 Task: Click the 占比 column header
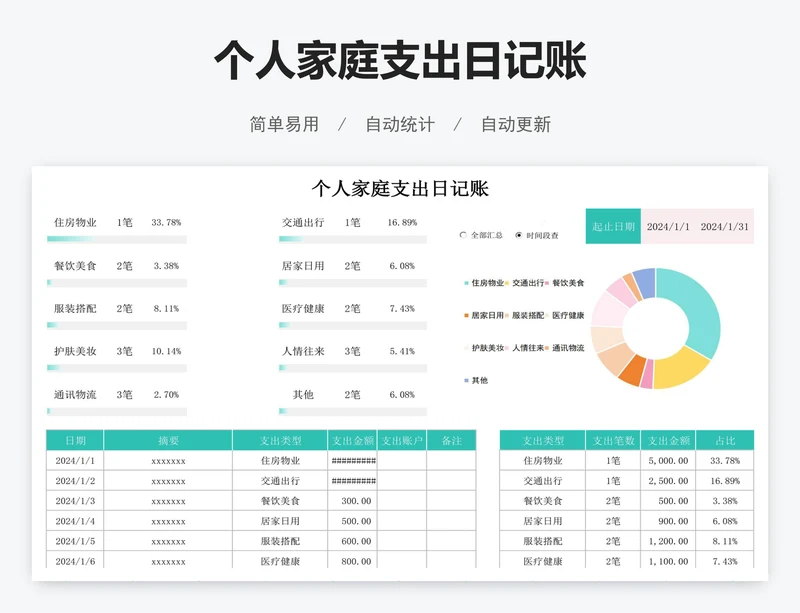click(x=725, y=440)
